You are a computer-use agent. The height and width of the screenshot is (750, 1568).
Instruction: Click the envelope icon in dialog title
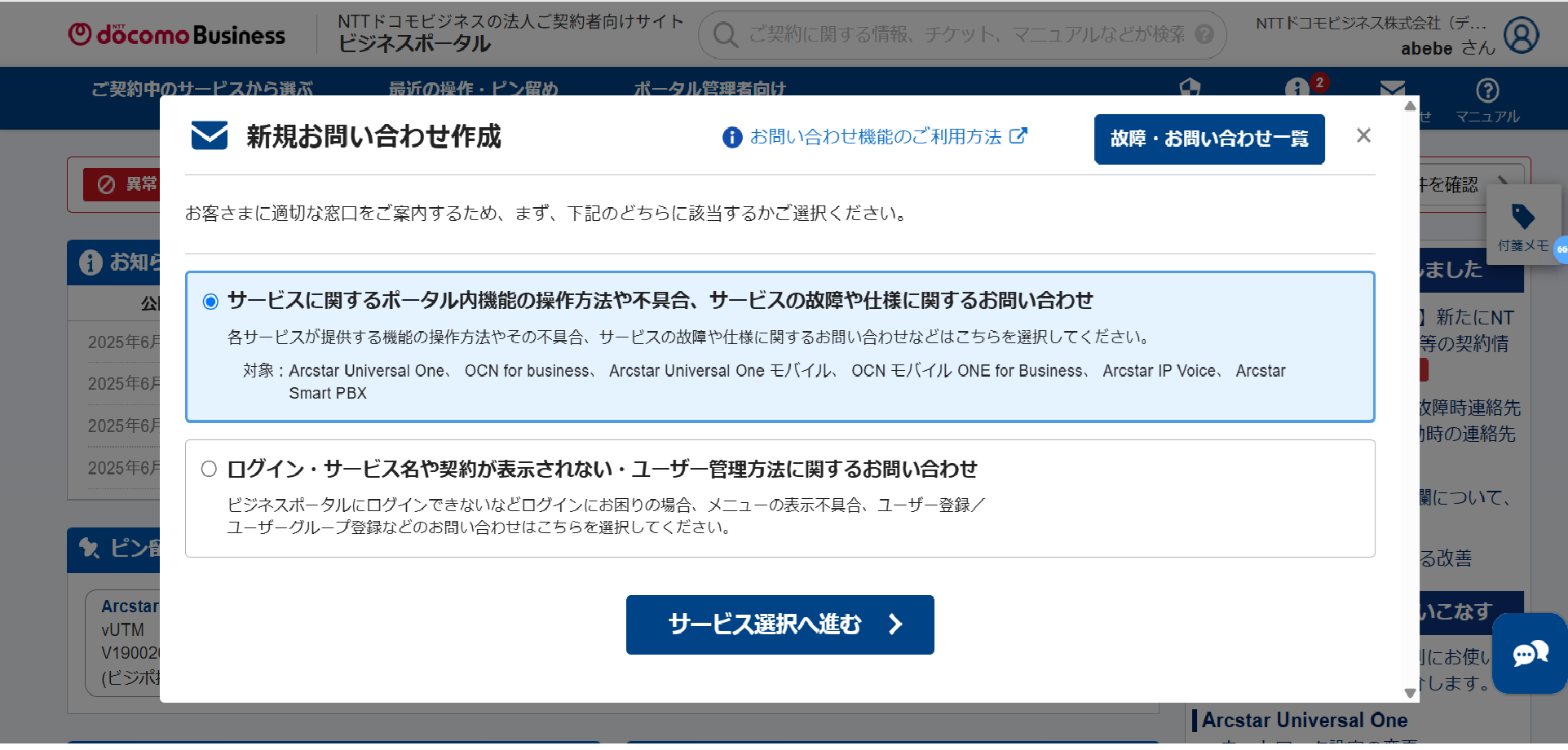pyautogui.click(x=210, y=135)
